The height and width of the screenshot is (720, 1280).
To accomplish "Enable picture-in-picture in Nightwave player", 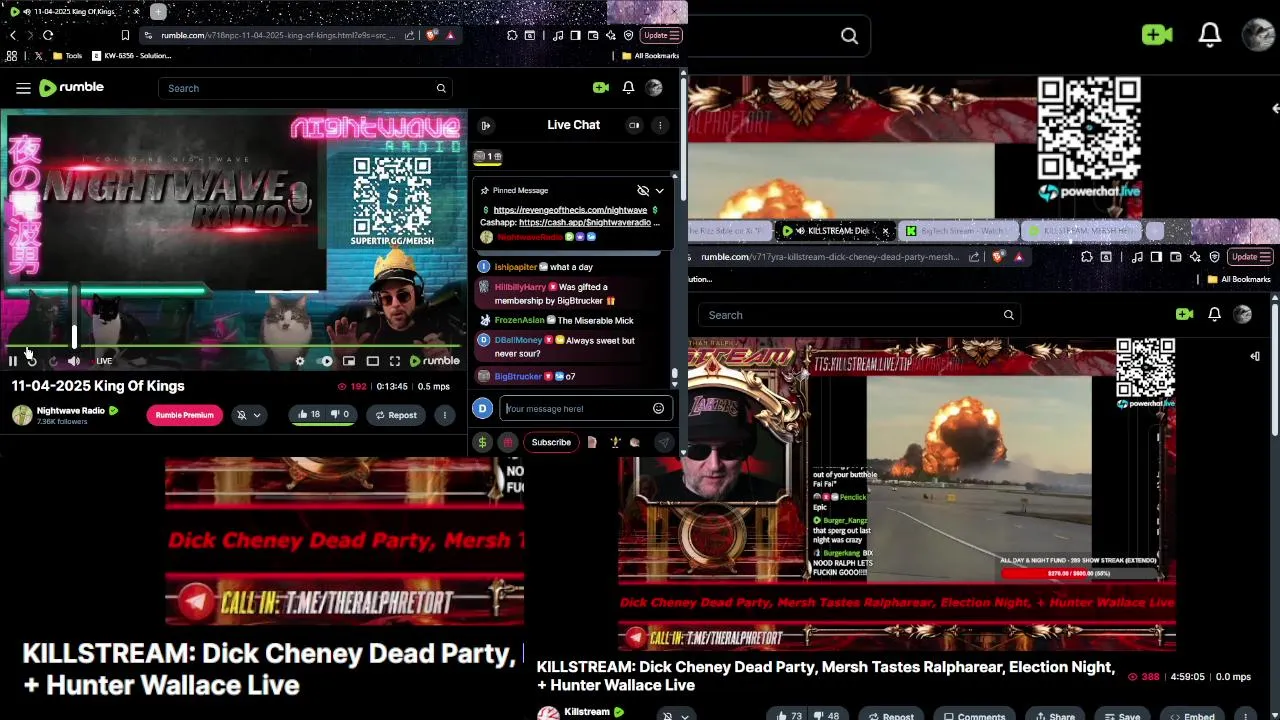I will [349, 361].
